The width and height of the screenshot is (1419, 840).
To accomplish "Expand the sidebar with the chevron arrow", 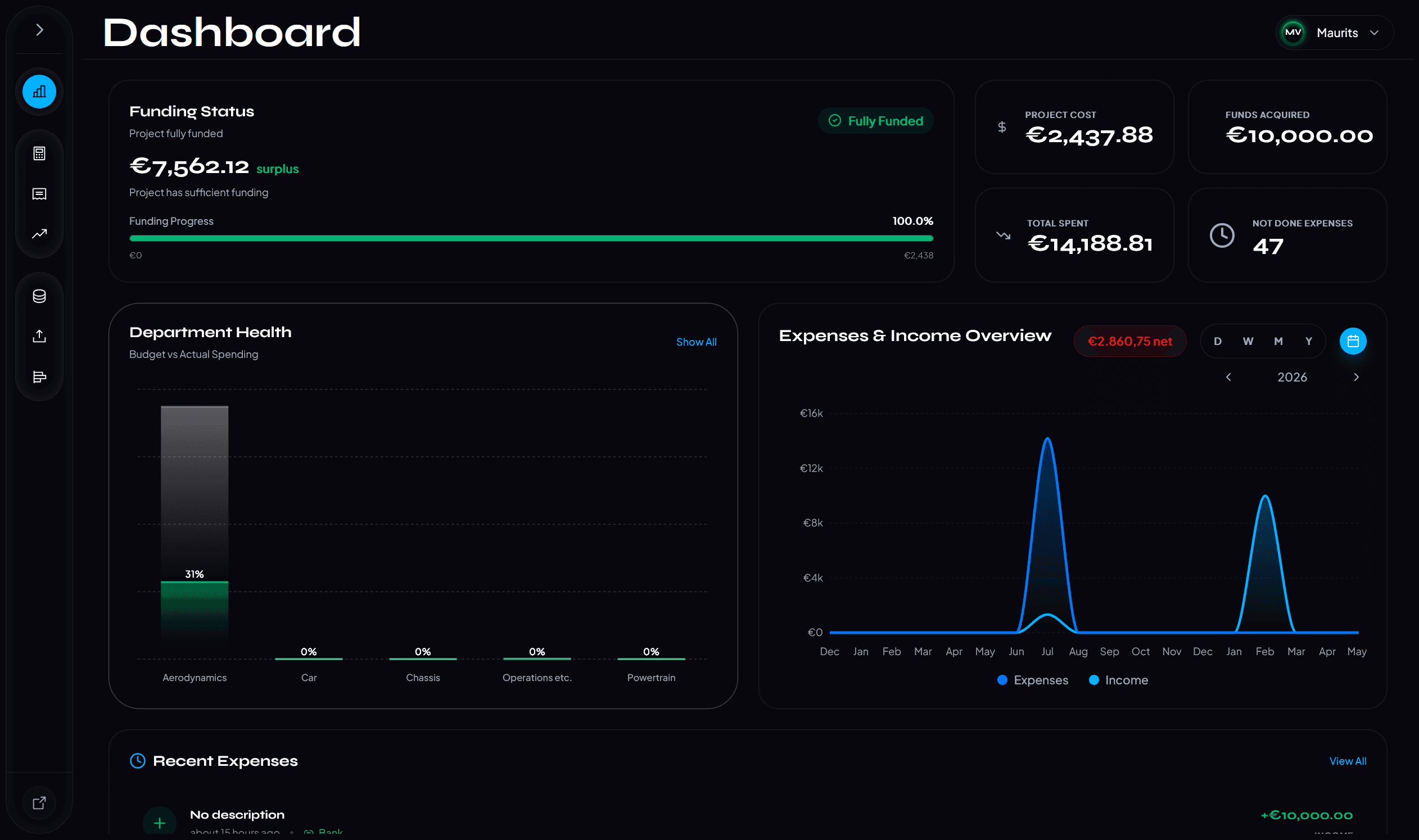I will [x=39, y=30].
